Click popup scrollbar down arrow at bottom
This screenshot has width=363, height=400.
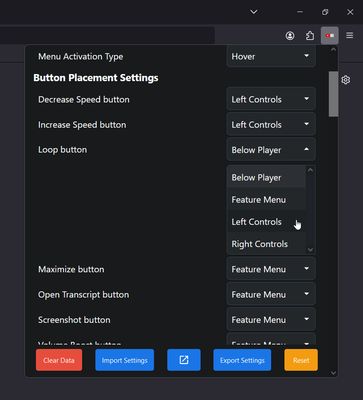(333, 373)
